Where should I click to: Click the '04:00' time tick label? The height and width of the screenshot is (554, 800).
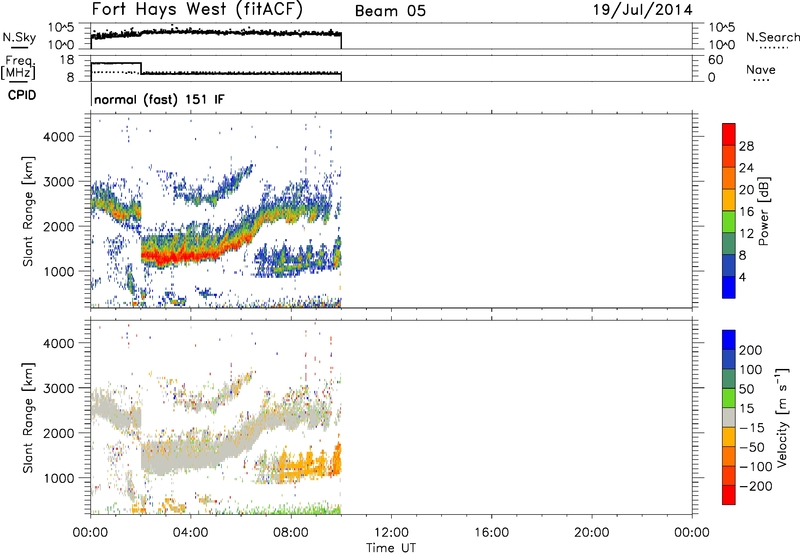(x=190, y=533)
